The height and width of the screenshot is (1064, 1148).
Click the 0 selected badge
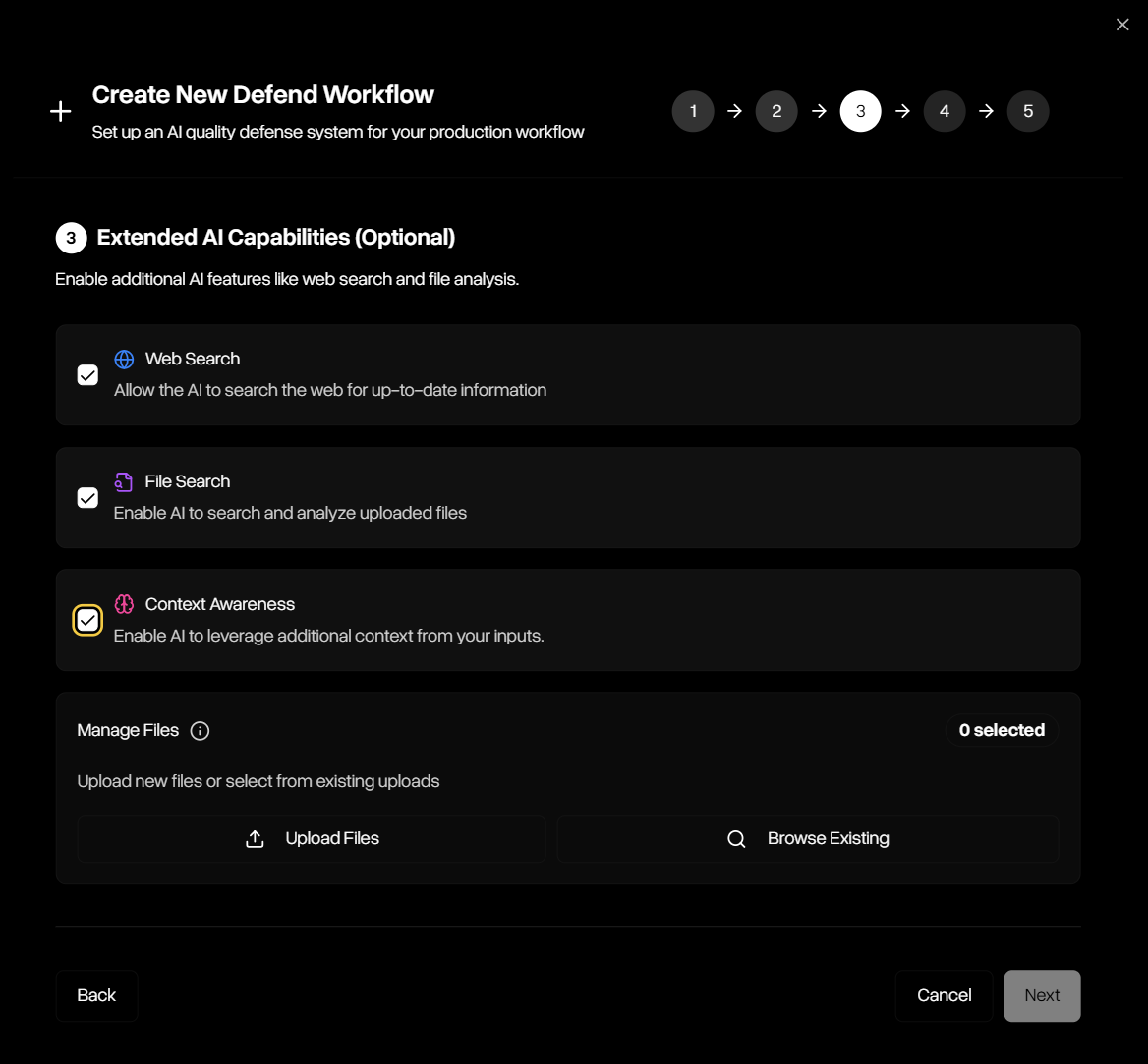coord(1002,730)
